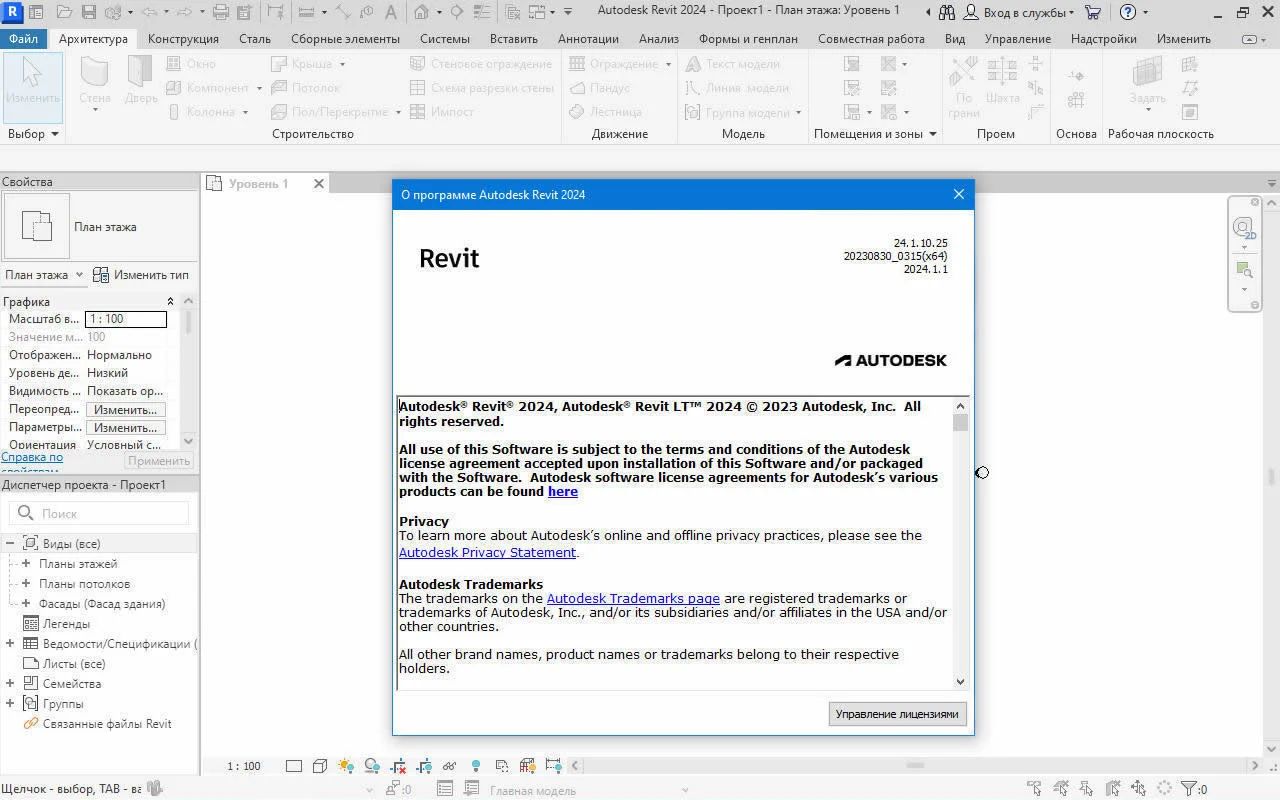Viewport: 1280px width, 800px height.
Task: Open the Файл menu tab
Action: [24, 39]
